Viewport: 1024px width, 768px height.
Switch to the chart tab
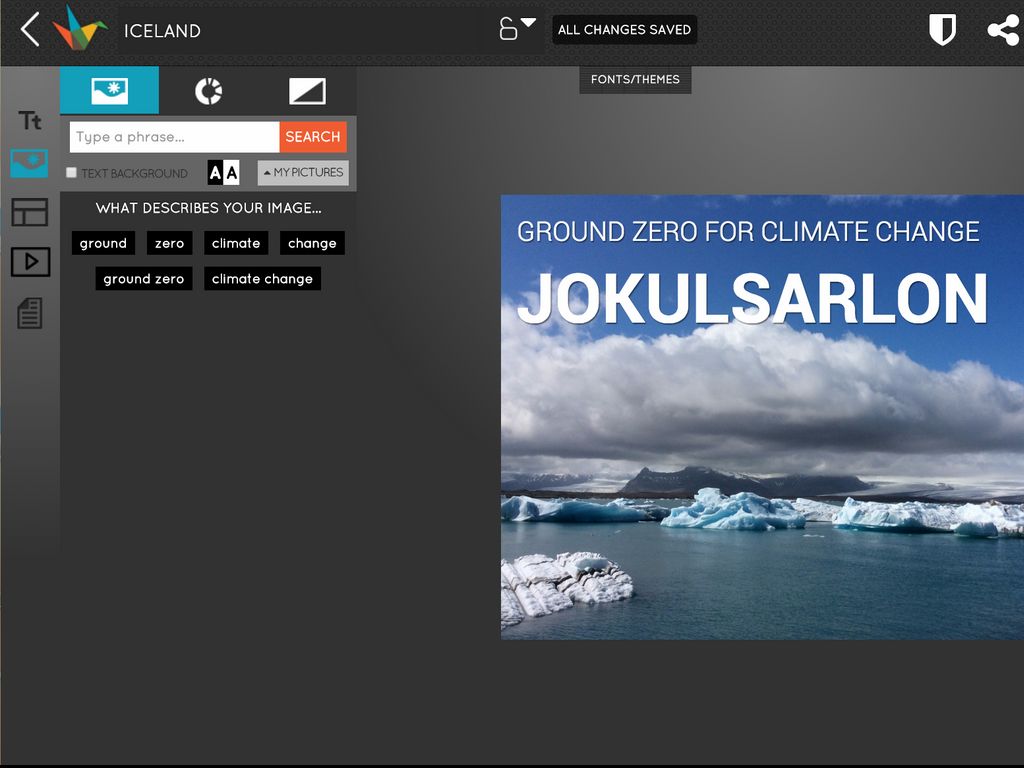[208, 91]
